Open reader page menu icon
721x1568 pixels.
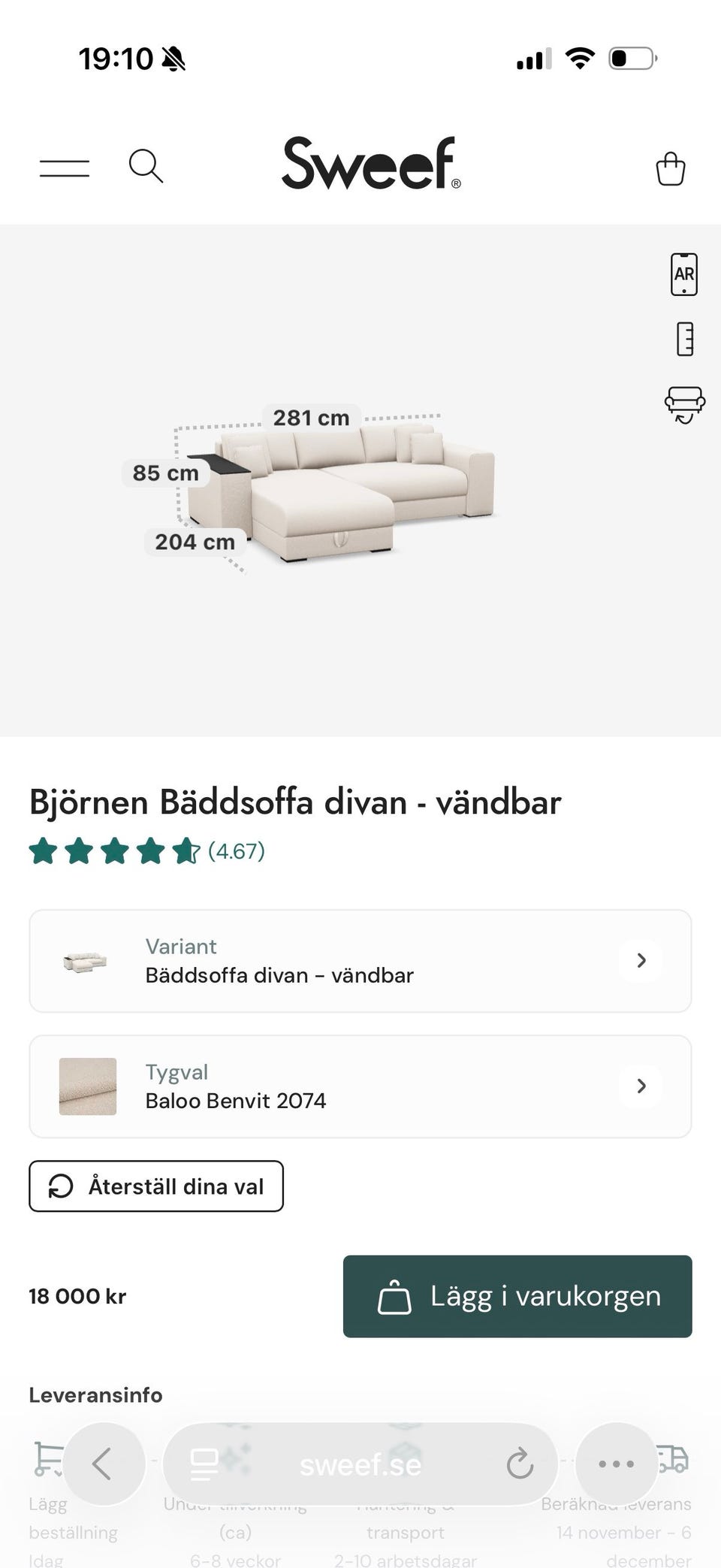click(204, 1464)
